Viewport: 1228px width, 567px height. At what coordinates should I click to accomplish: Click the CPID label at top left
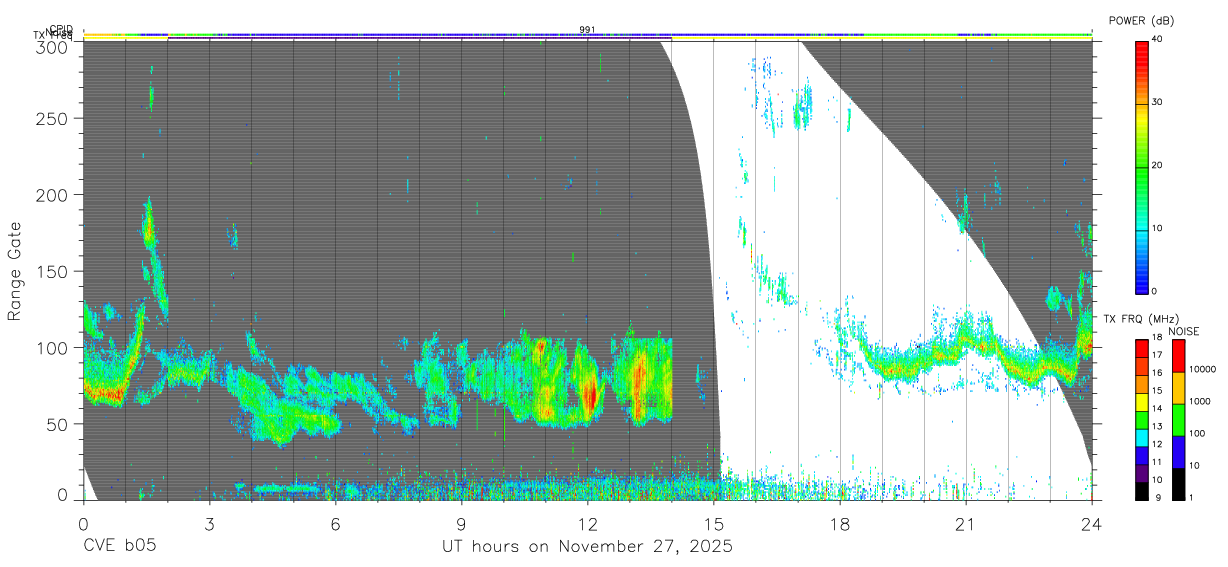coord(61,29)
